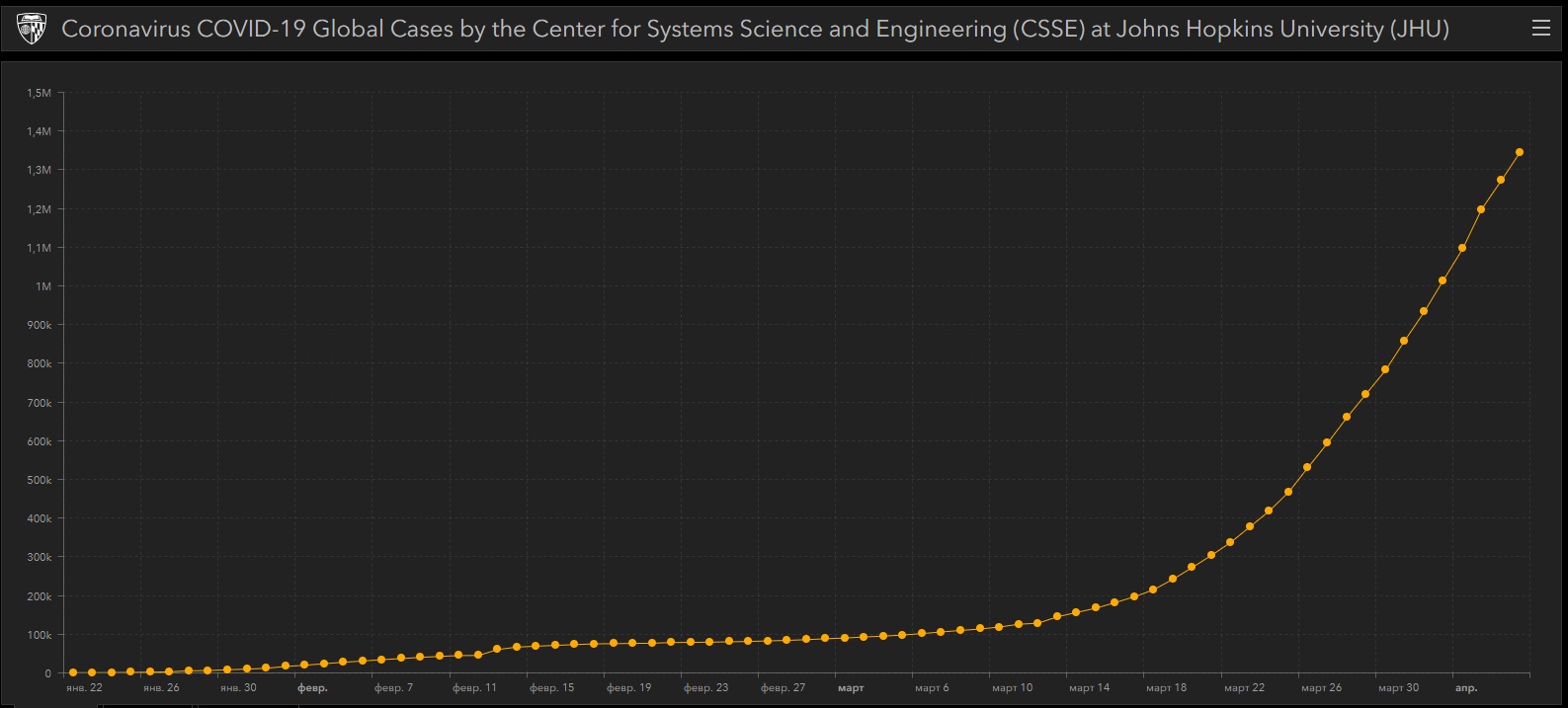Click the 800k y-axis label
The width and height of the screenshot is (1568, 708).
(x=40, y=363)
